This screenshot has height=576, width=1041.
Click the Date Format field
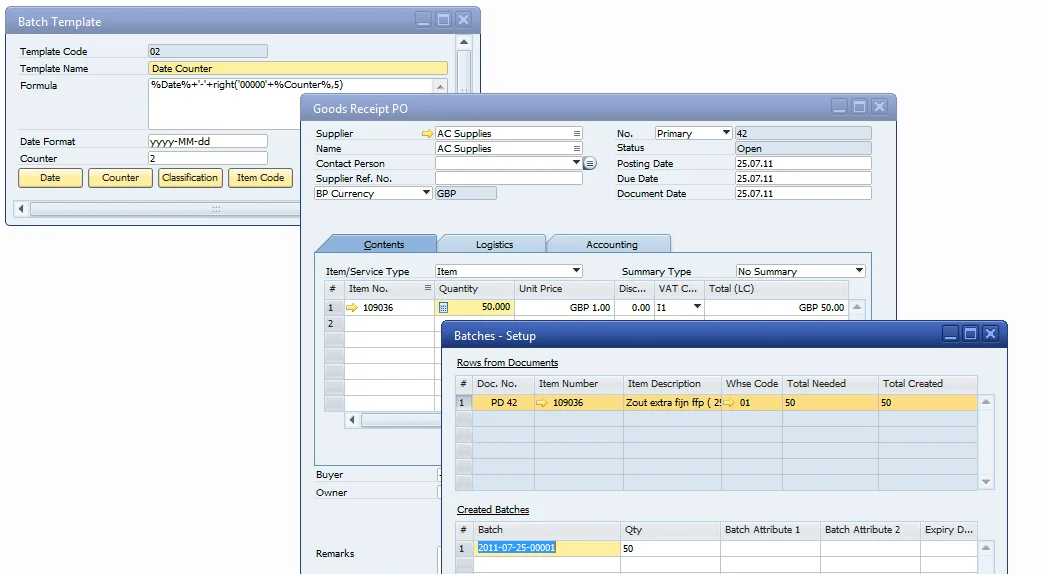(208, 141)
